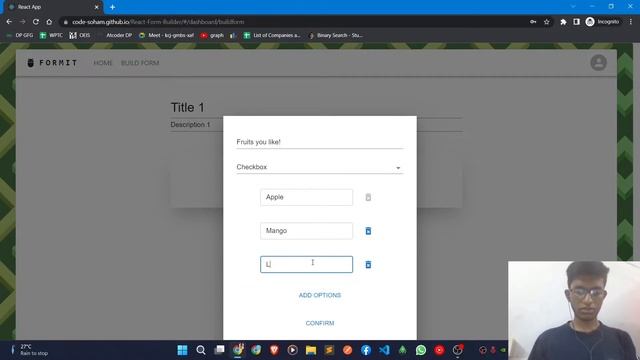Click the browser address bar
640x360 pixels.
[294, 22]
